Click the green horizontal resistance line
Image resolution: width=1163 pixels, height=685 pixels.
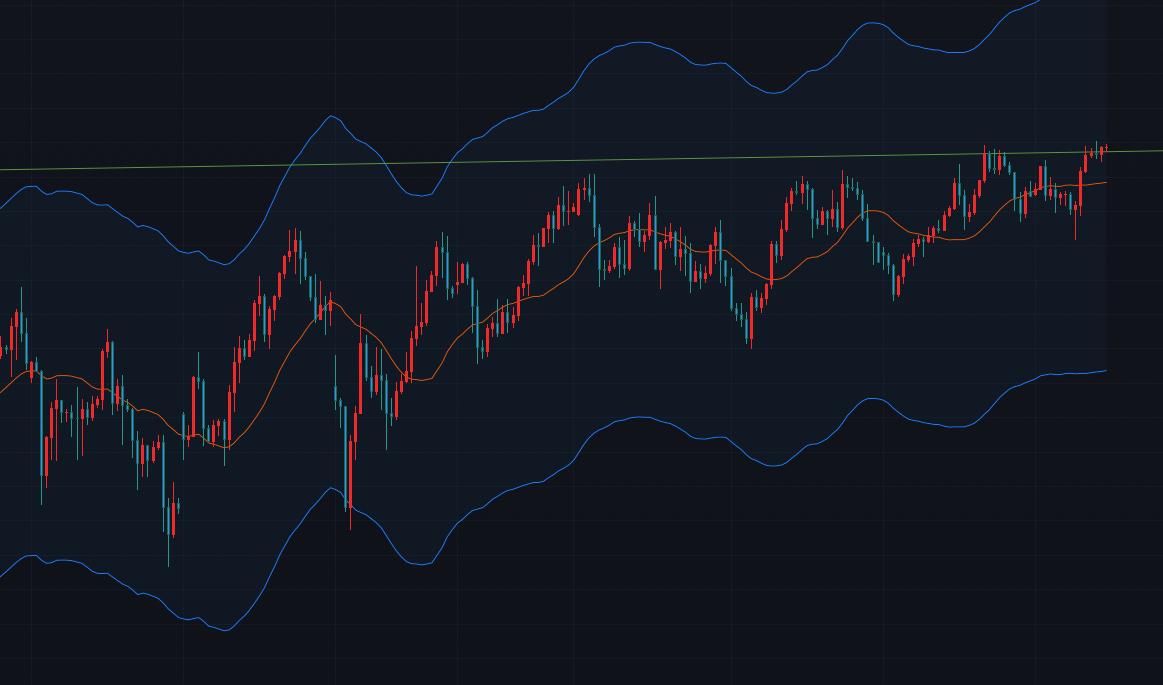pos(600,160)
